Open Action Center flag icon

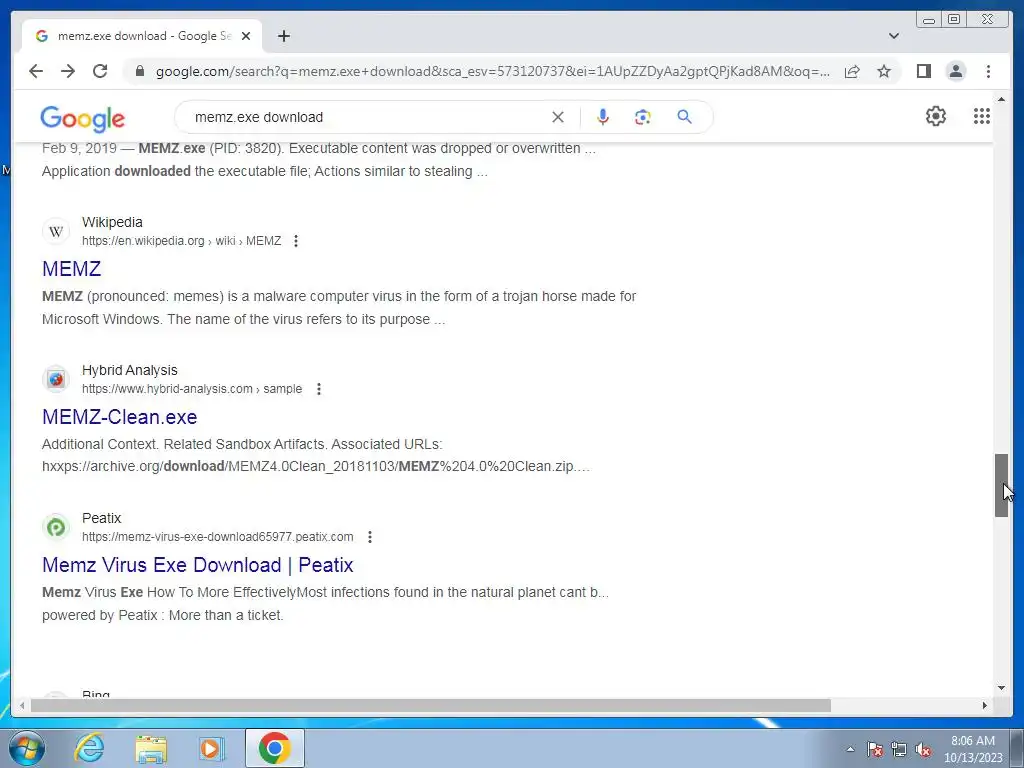click(874, 749)
